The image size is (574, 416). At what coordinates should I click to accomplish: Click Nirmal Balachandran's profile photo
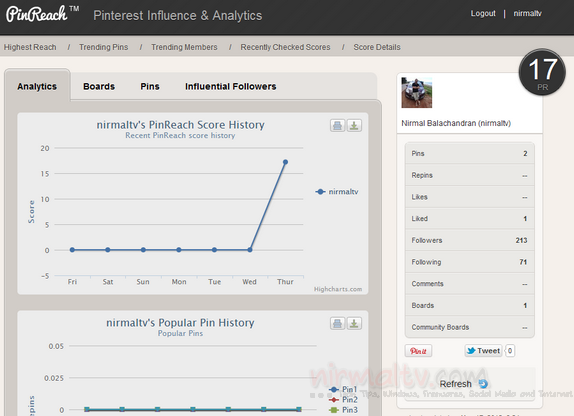pos(417,93)
